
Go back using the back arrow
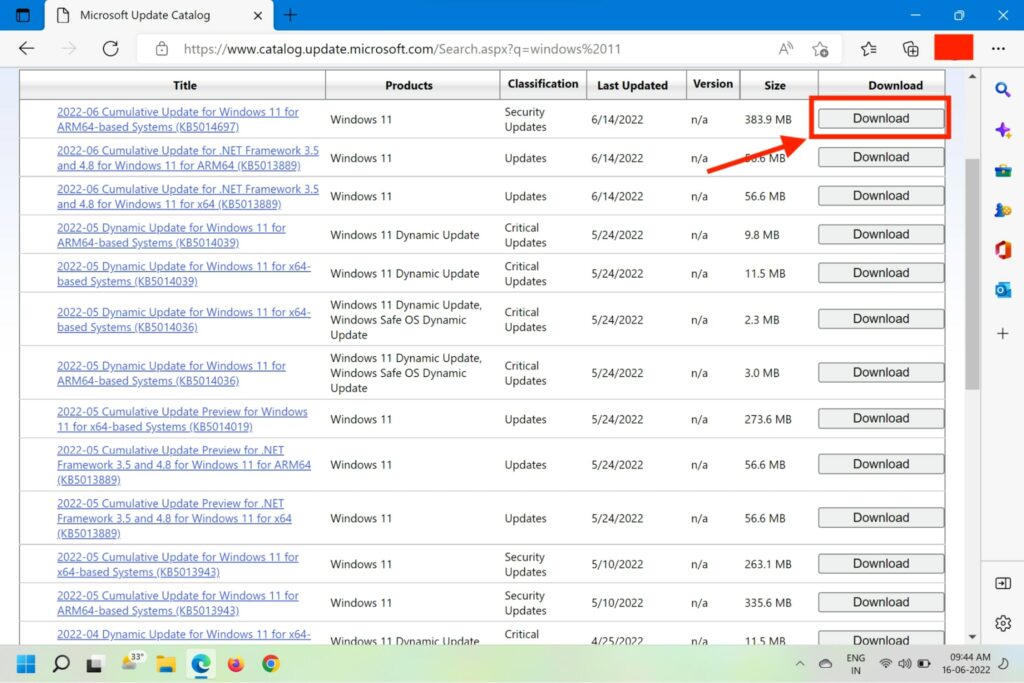point(26,48)
